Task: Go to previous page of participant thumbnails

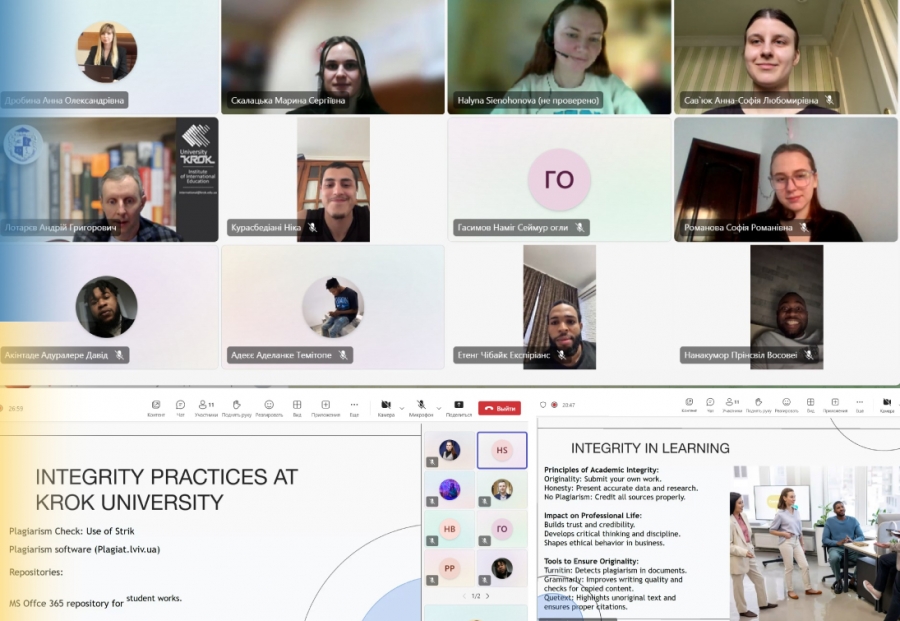Action: tap(464, 596)
